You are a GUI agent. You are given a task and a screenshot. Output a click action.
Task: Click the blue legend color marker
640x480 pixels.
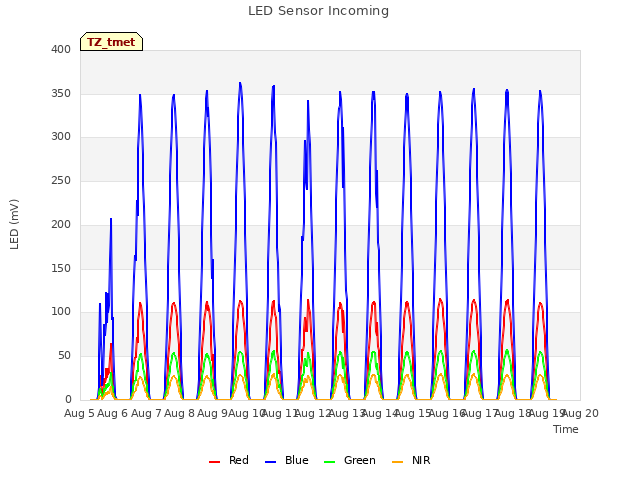(x=271, y=462)
